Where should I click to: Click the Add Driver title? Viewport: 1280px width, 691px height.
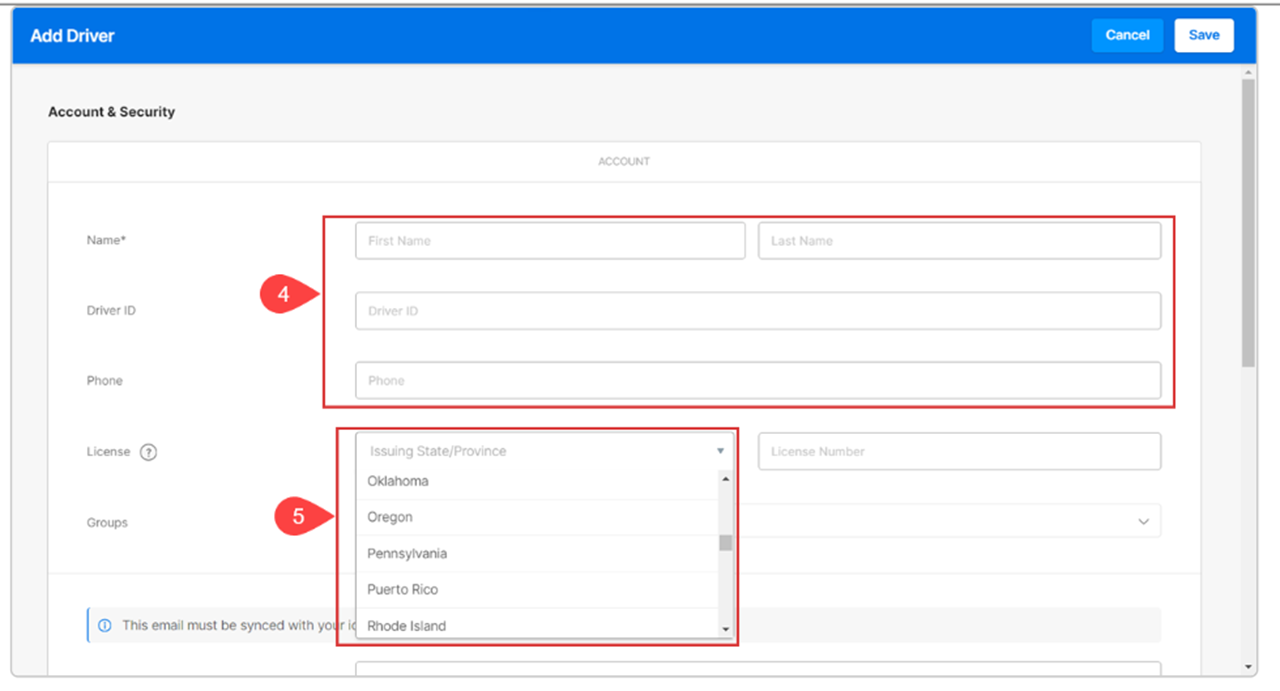coord(72,36)
